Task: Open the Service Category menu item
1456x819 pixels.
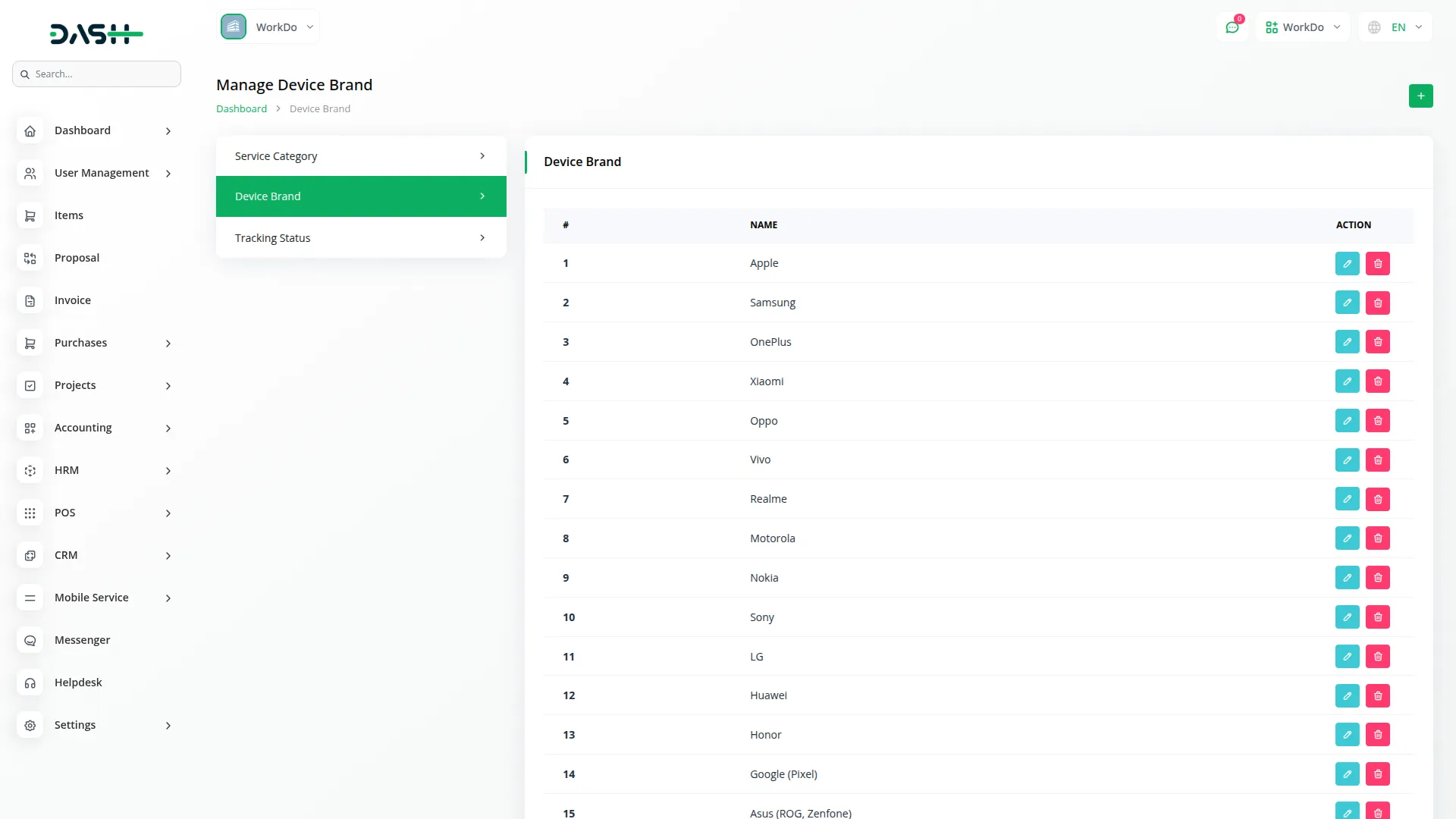Action: 360,155
